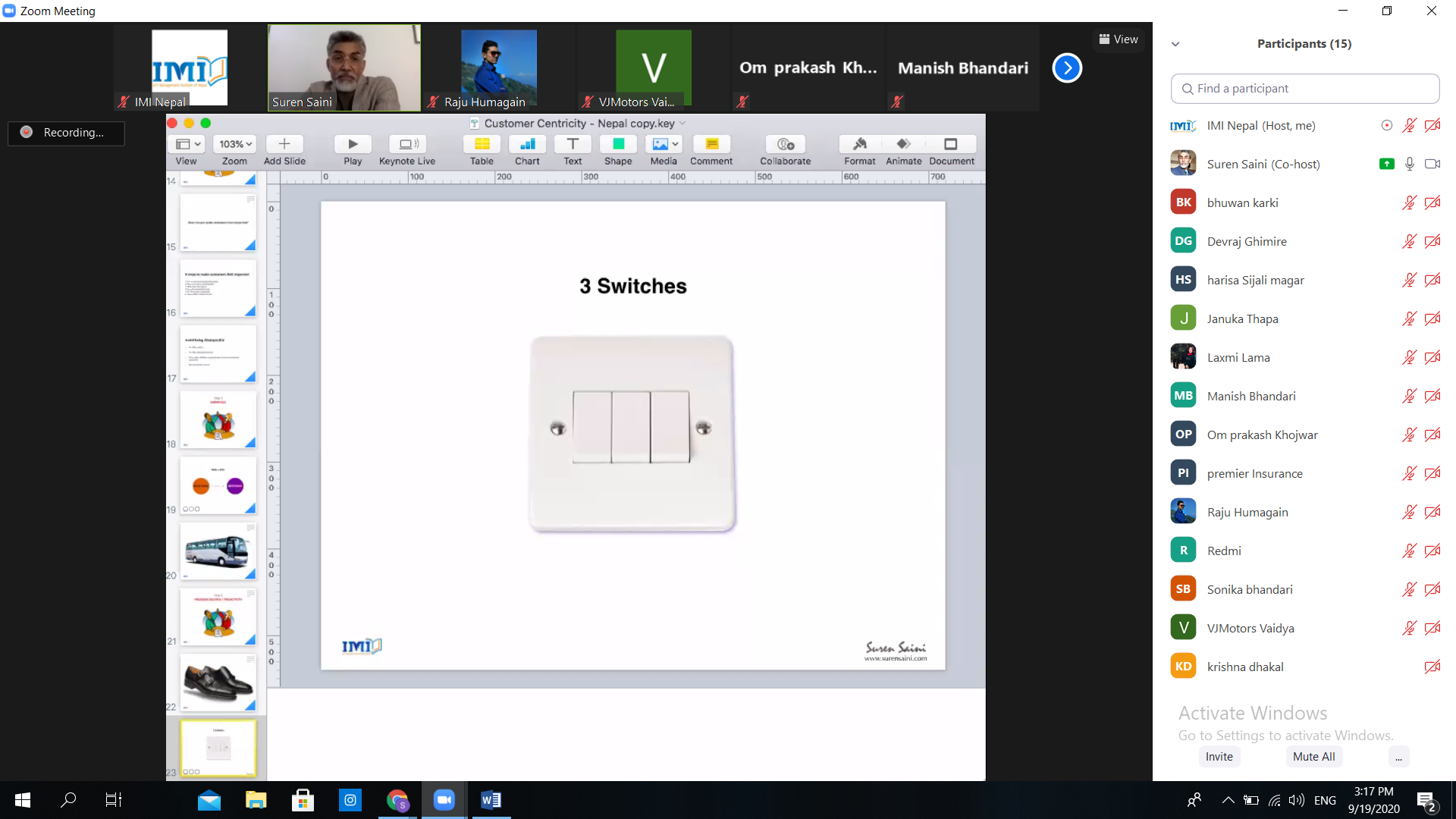This screenshot has height=819, width=1456.
Task: Select the Shape tool icon
Action: coord(618,144)
